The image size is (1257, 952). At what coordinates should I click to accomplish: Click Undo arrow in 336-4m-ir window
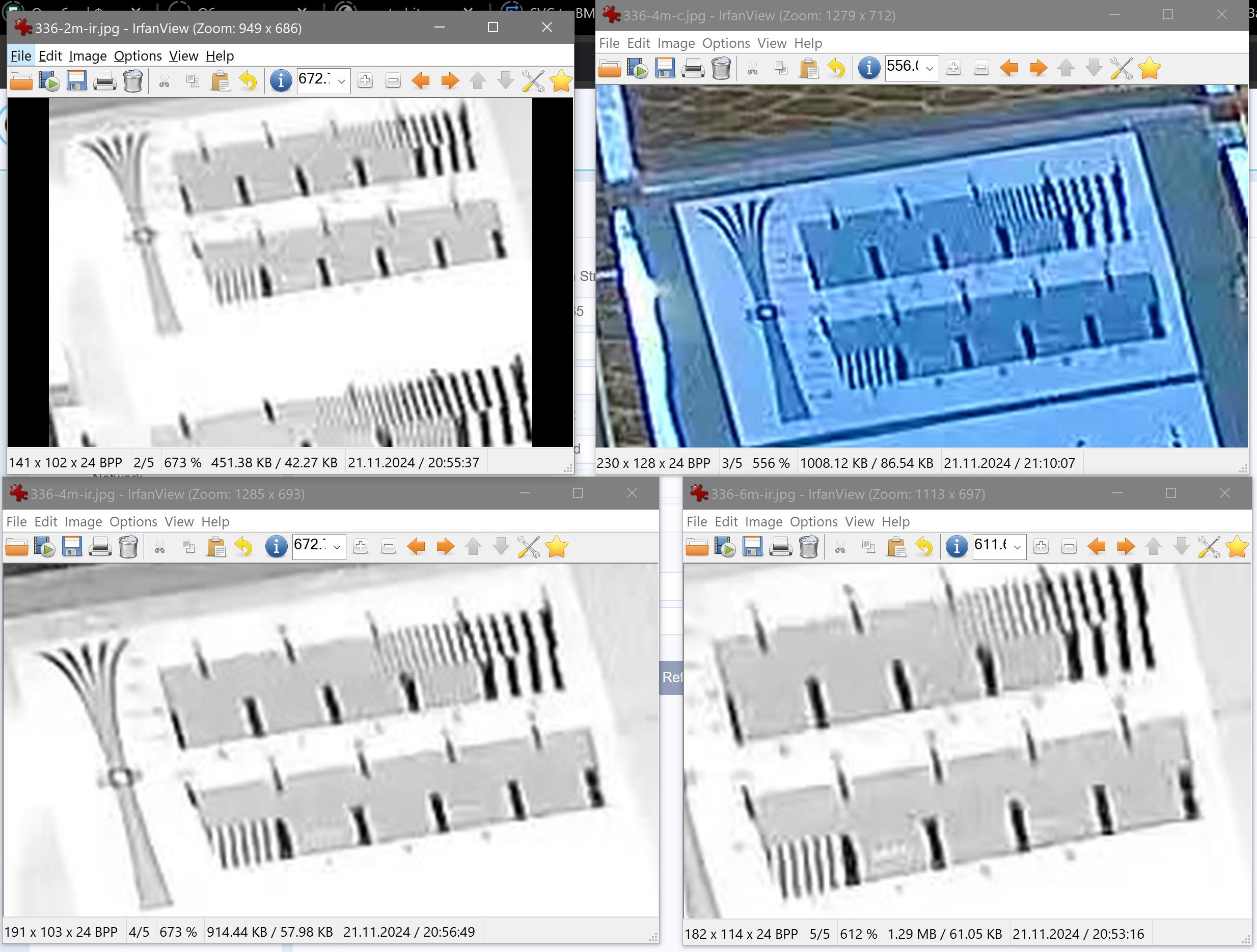(x=244, y=547)
